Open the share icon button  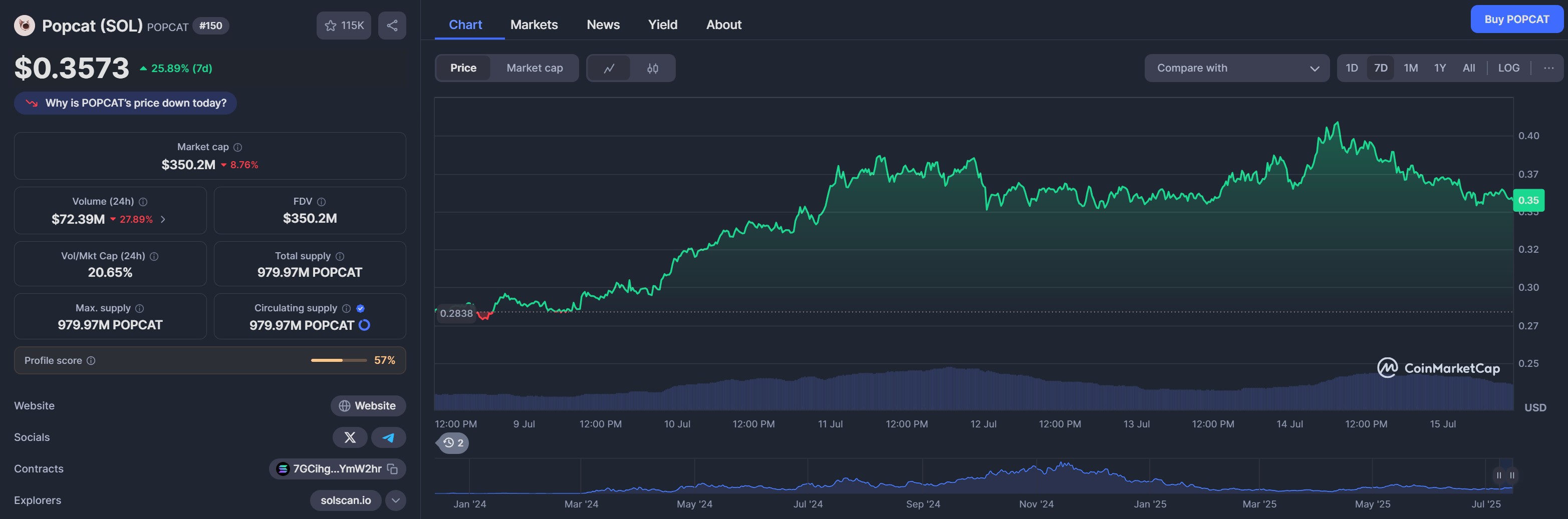coord(392,26)
